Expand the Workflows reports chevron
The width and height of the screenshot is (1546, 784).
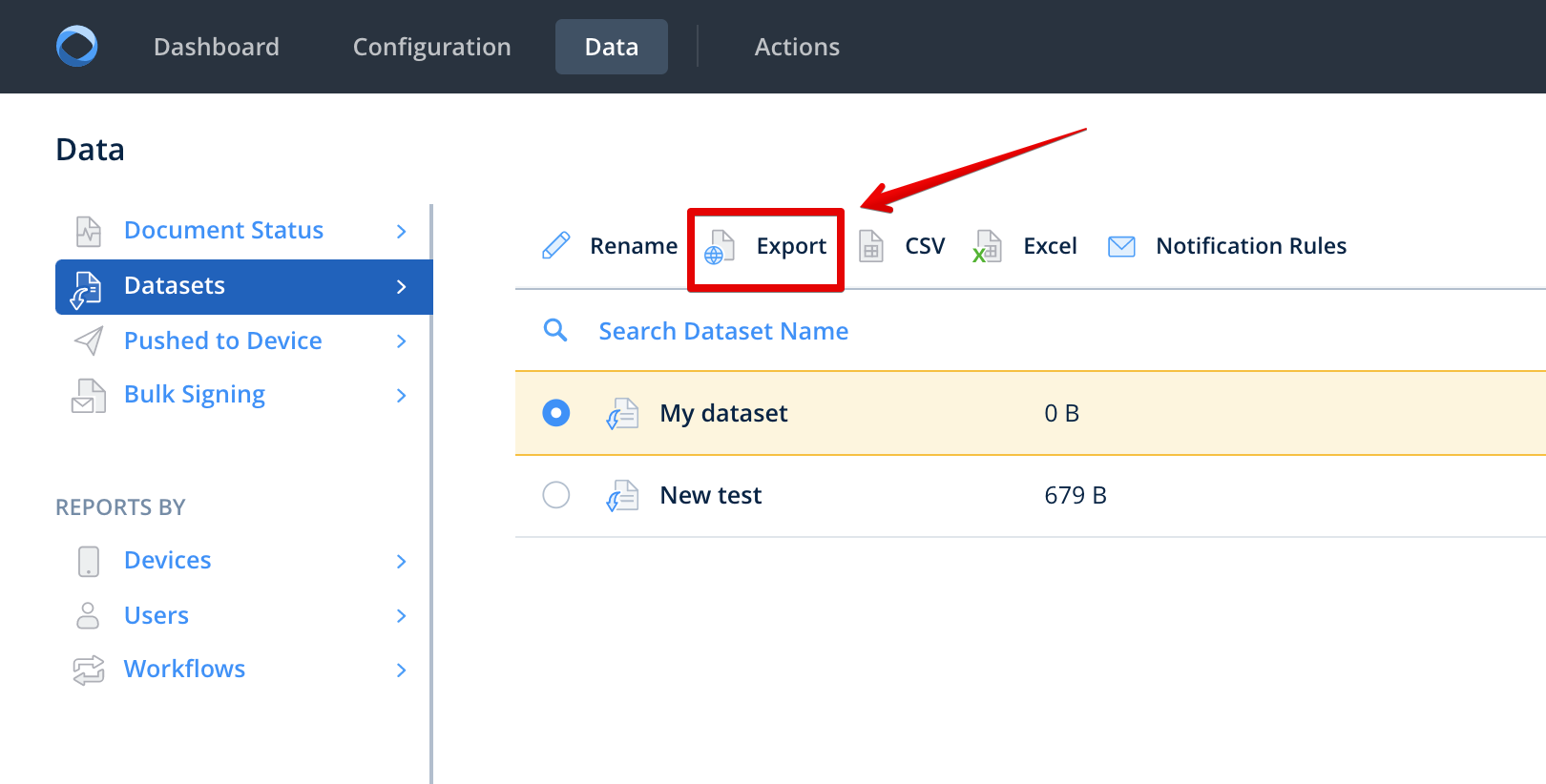click(402, 670)
